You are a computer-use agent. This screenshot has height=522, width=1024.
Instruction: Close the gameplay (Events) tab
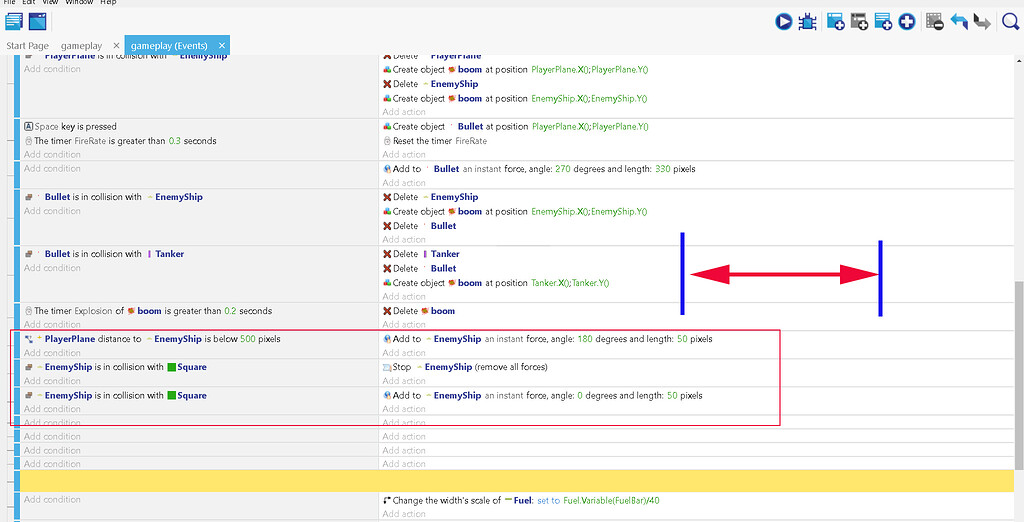(x=222, y=46)
